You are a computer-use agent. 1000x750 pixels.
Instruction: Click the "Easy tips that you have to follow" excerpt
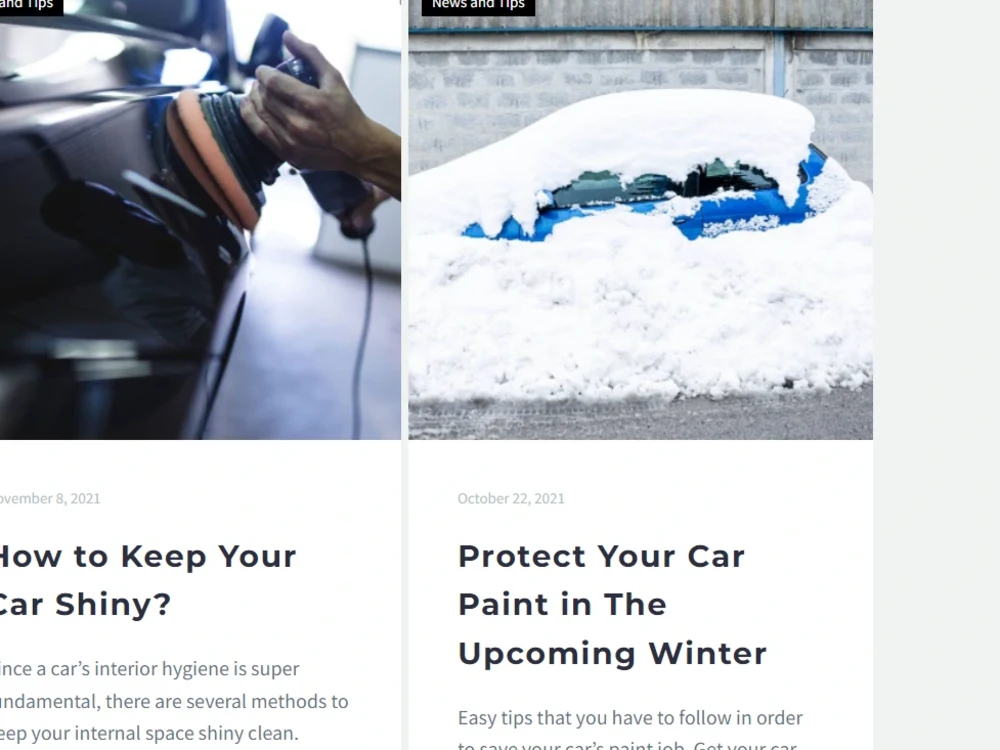(x=630, y=728)
